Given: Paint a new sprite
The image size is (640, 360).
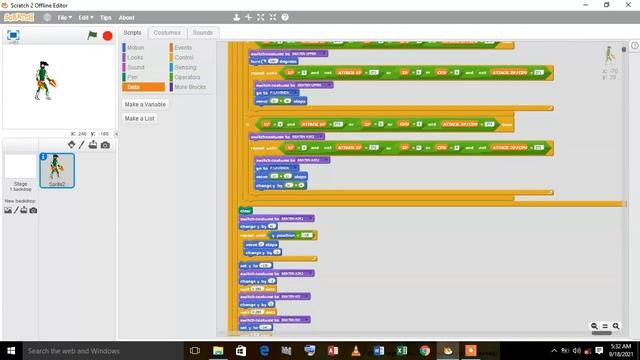Looking at the screenshot, I should coord(82,144).
